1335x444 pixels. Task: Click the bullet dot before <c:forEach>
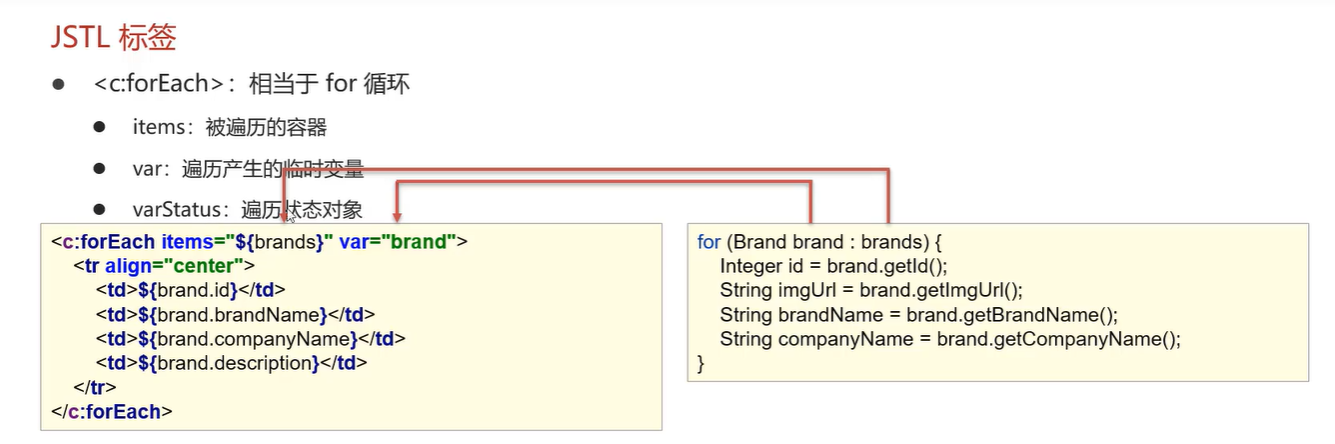tap(60, 84)
